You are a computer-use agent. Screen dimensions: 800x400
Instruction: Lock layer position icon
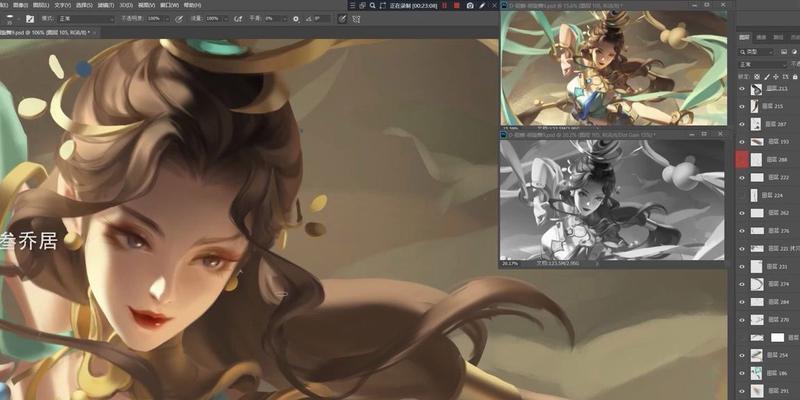(776, 77)
